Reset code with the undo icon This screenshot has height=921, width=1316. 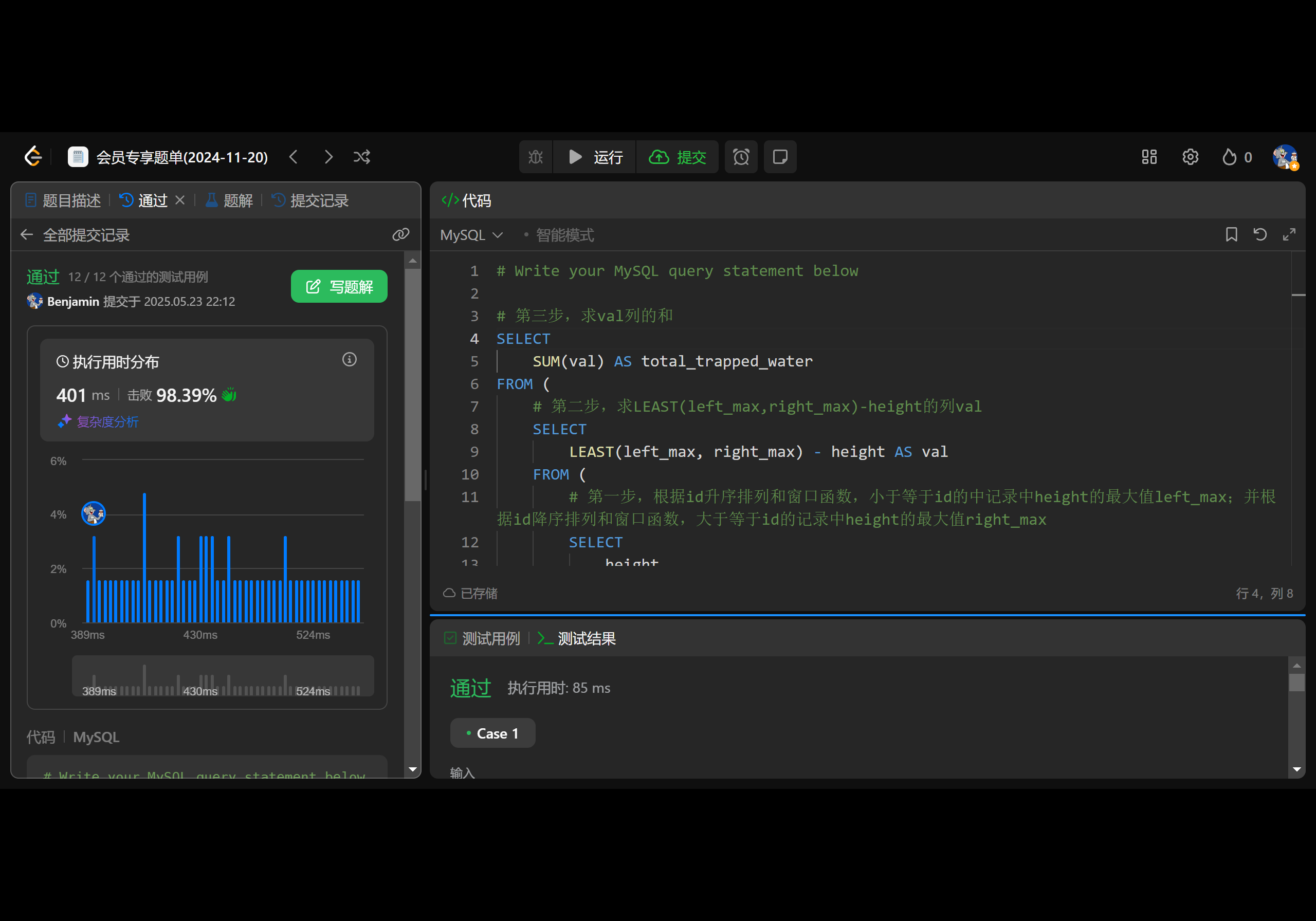pos(1260,234)
